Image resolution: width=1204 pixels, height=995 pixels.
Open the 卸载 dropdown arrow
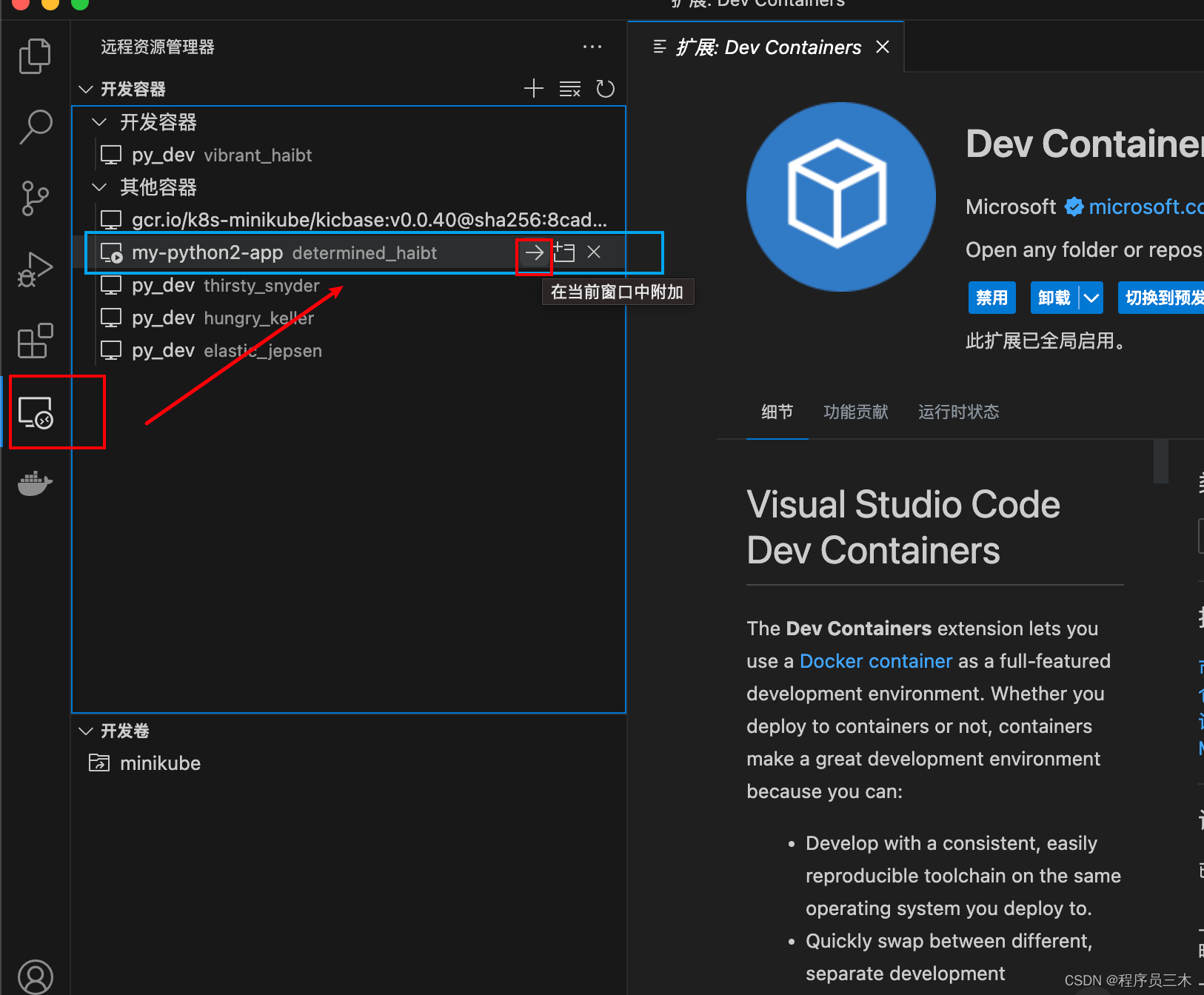coord(1091,298)
